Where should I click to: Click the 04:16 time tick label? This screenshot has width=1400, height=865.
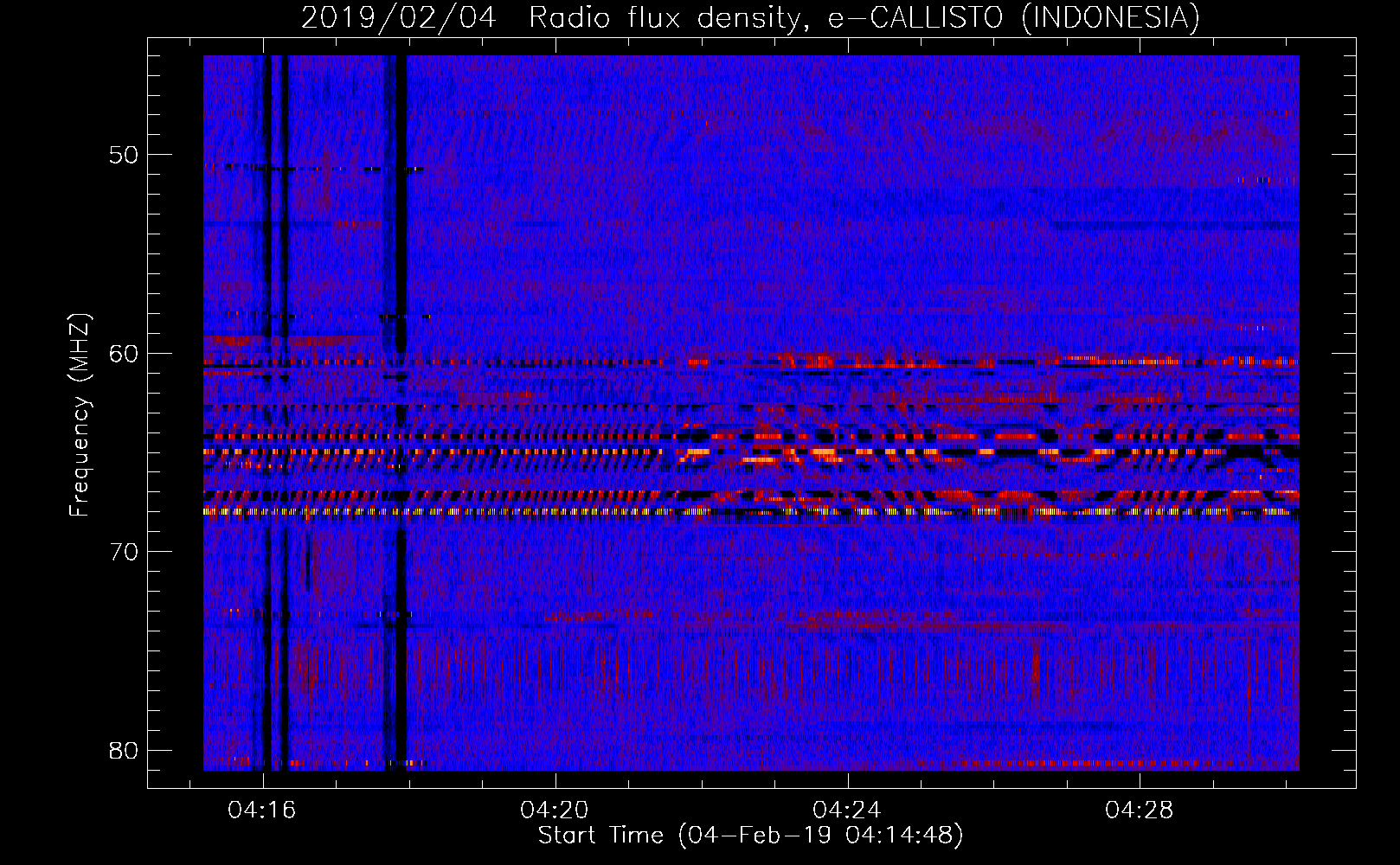[262, 810]
